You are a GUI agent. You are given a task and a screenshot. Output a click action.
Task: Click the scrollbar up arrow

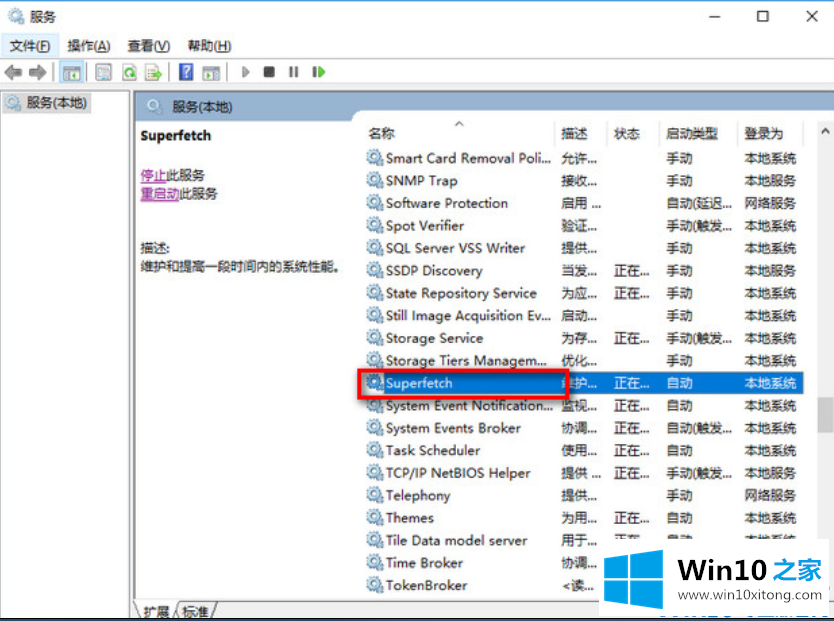(825, 131)
